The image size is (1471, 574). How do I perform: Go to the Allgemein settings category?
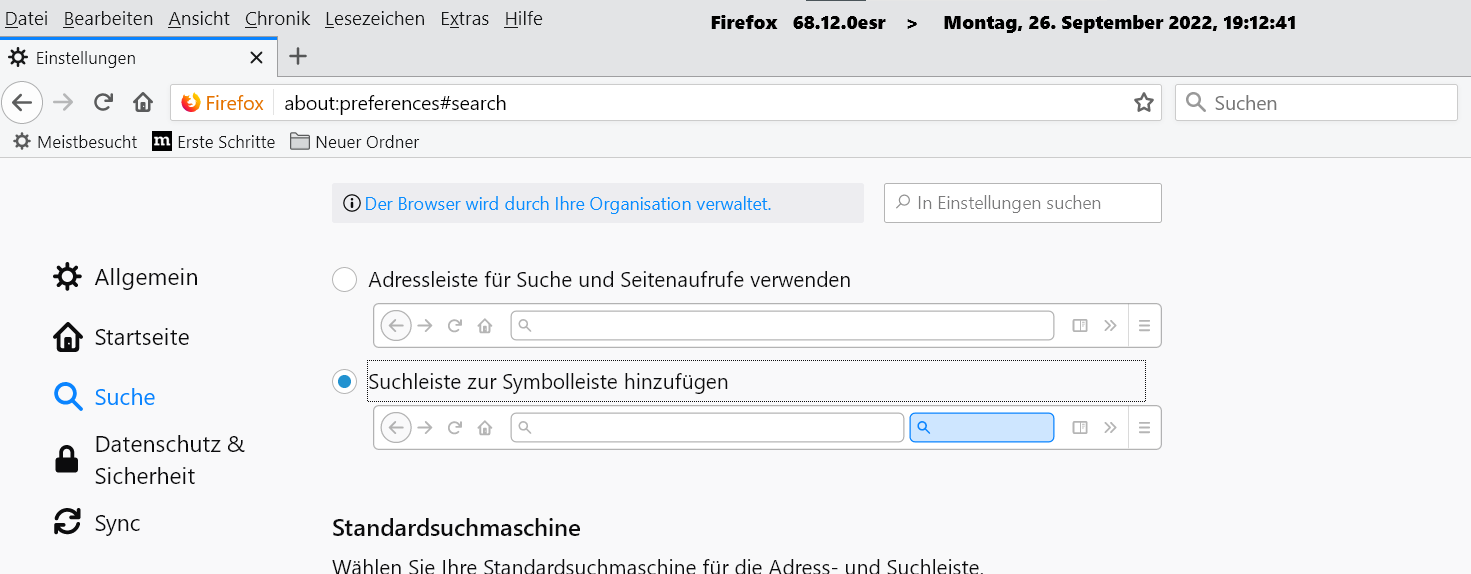tap(146, 277)
